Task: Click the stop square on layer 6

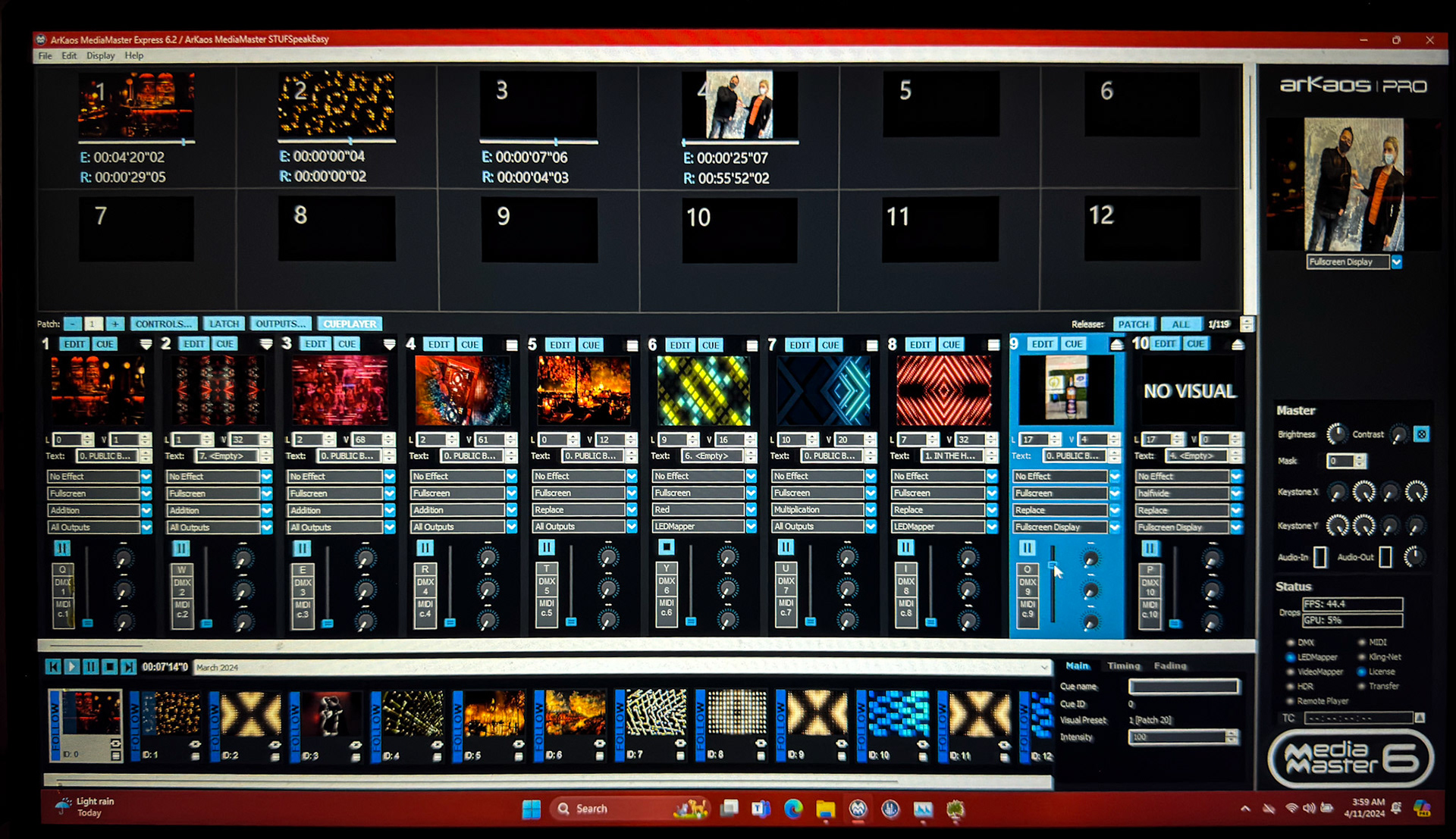Action: pos(666,546)
